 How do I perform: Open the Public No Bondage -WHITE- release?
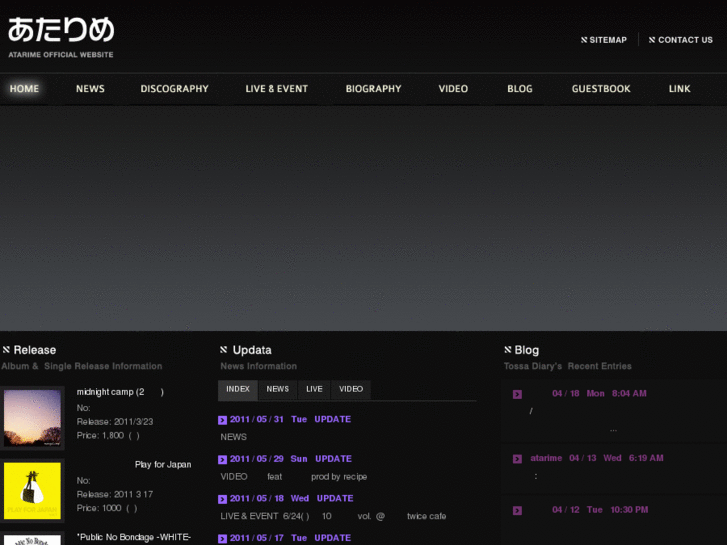coord(134,537)
